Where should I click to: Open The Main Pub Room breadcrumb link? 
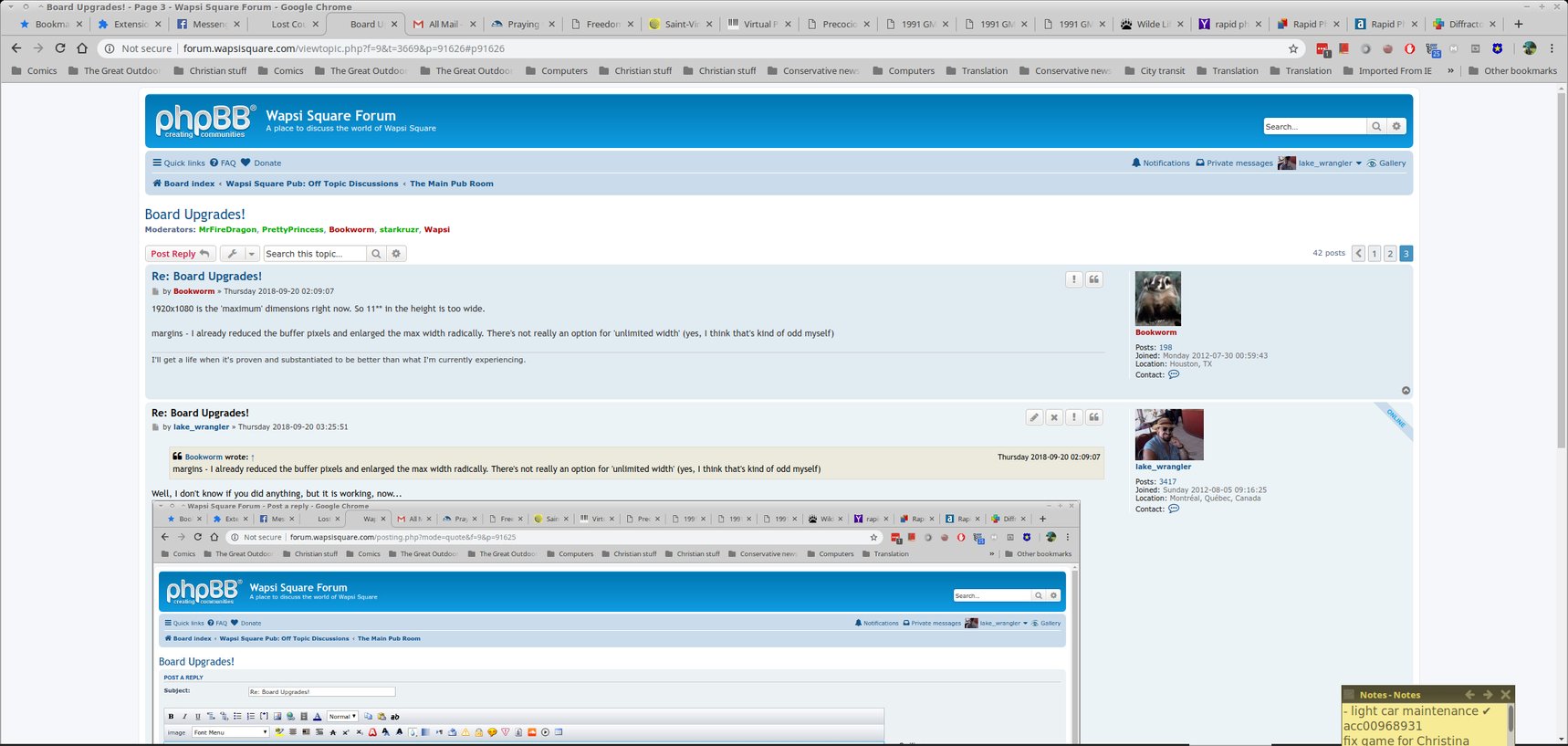(451, 184)
